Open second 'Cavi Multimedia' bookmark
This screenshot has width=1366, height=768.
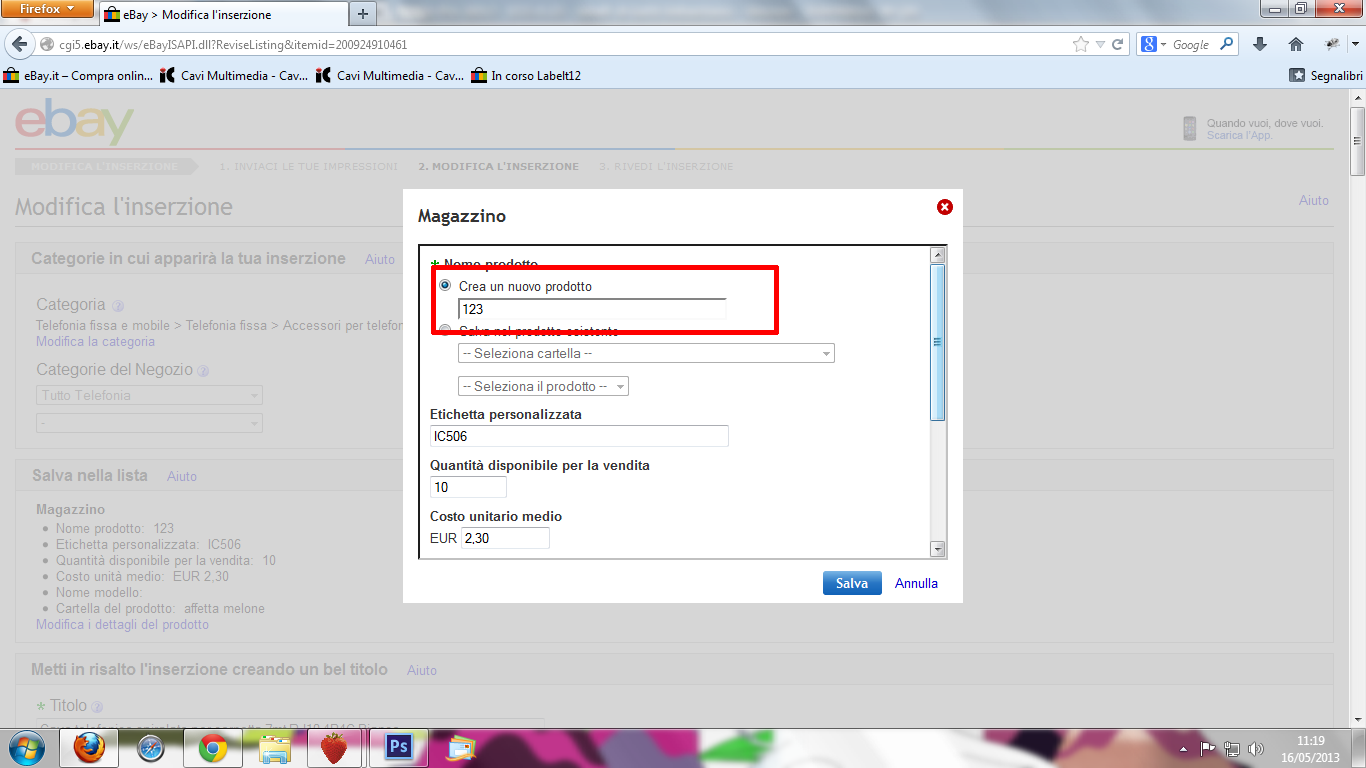pyautogui.click(x=389, y=75)
